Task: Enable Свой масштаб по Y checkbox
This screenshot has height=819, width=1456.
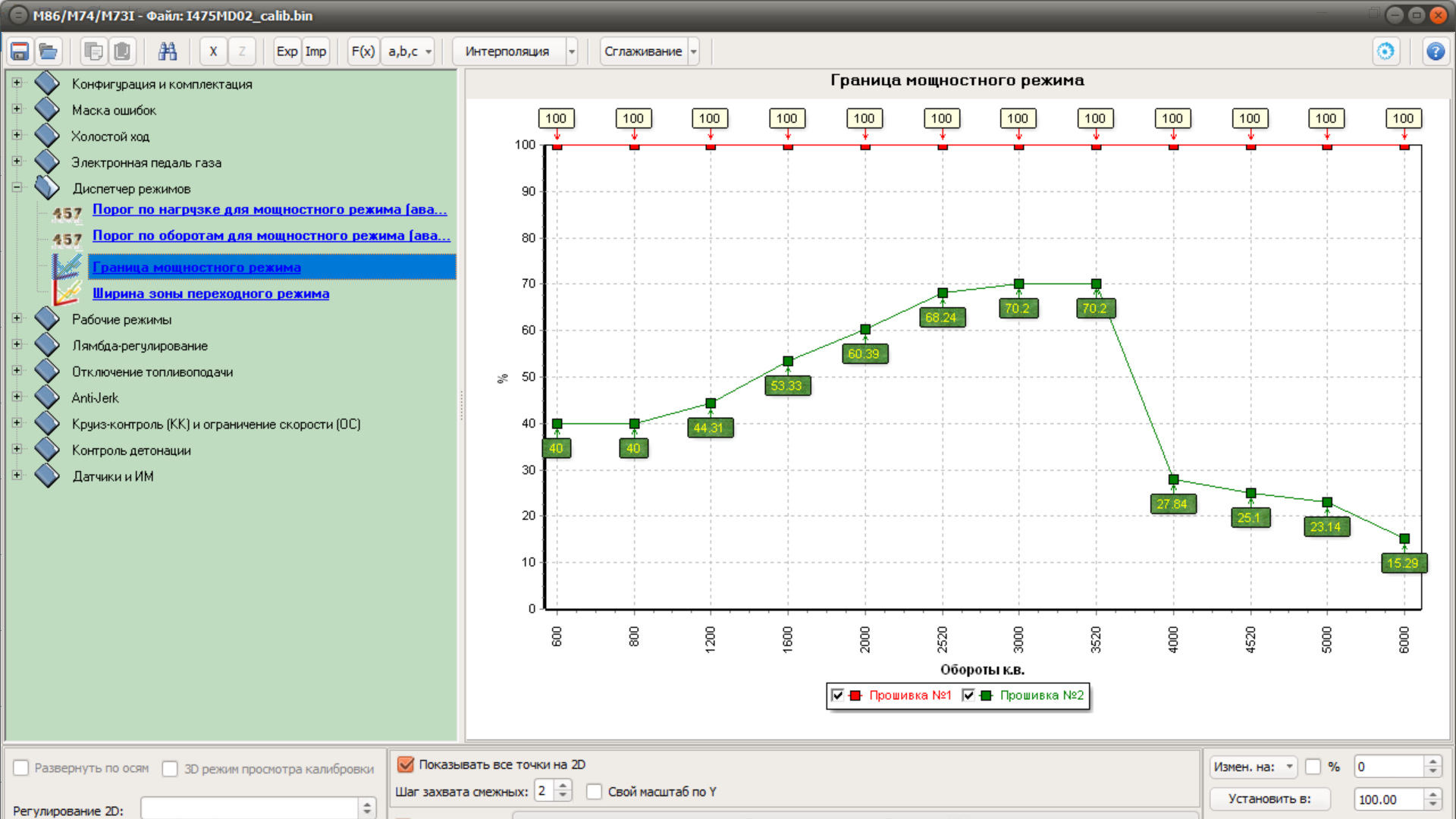Action: 595,792
